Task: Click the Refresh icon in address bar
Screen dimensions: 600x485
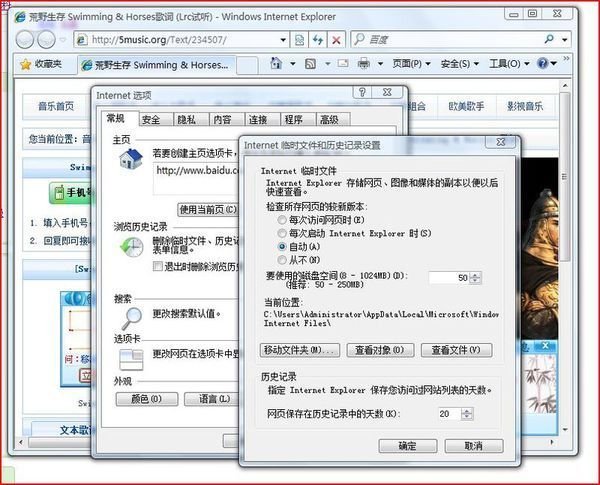Action: [317, 40]
